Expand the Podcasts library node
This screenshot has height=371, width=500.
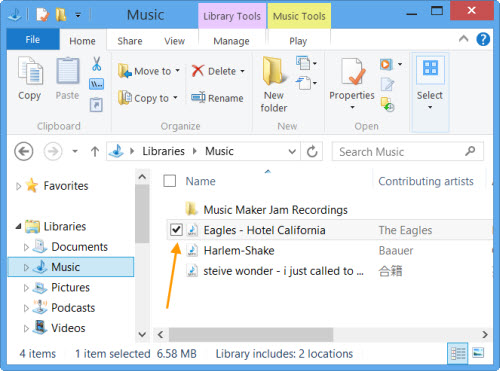[26, 308]
